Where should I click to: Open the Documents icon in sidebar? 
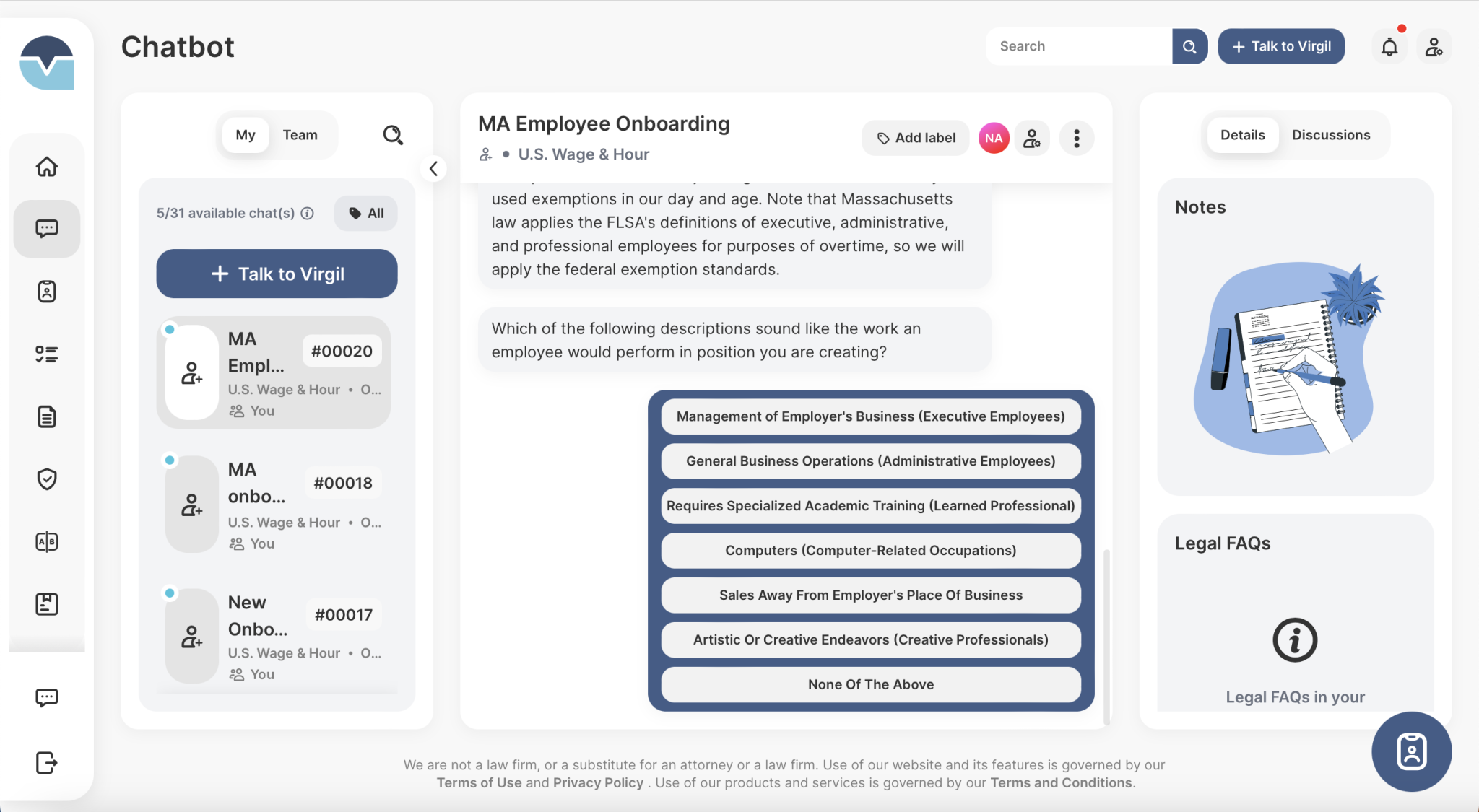point(46,416)
